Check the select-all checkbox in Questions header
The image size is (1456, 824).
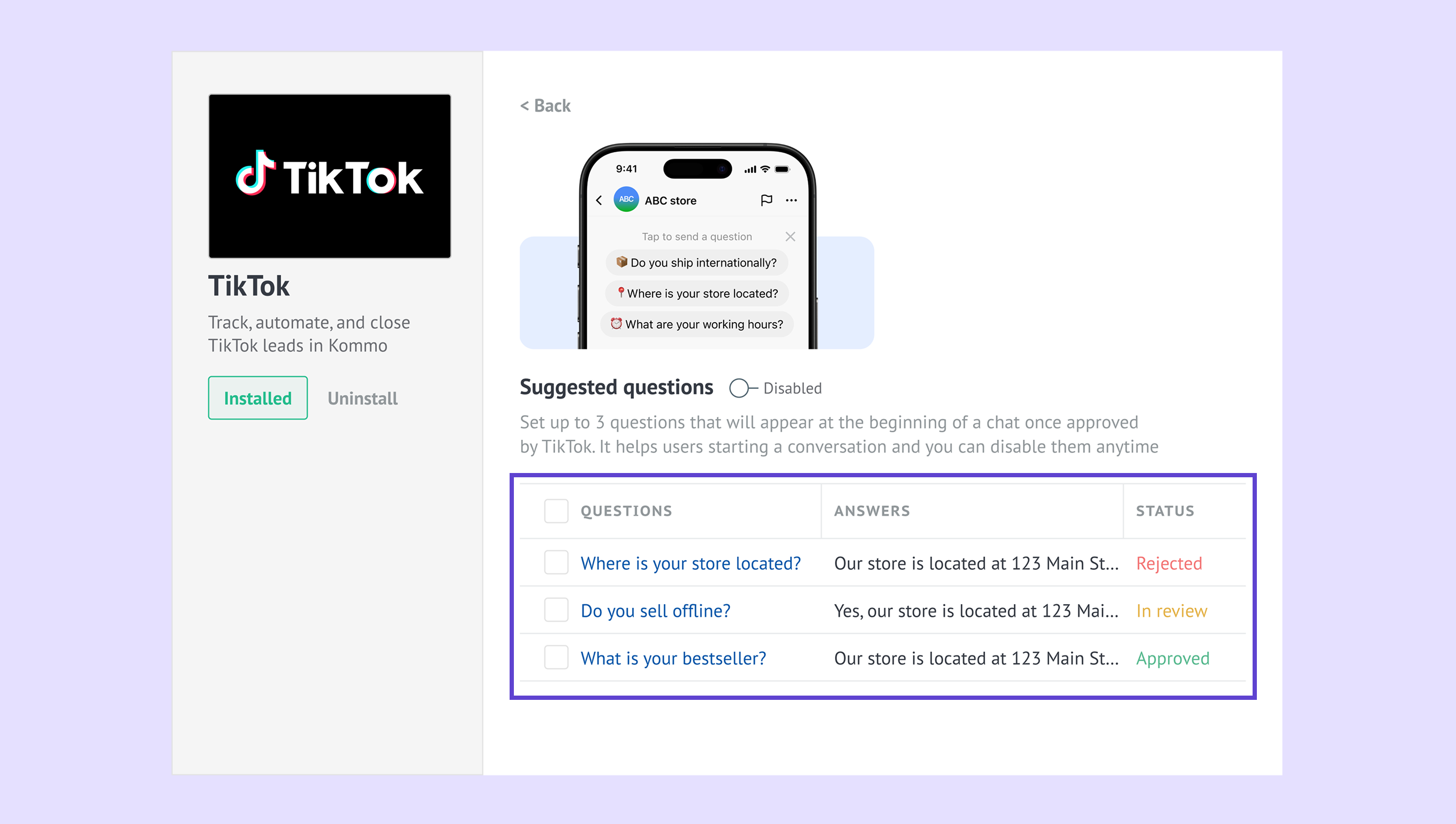pyautogui.click(x=556, y=511)
